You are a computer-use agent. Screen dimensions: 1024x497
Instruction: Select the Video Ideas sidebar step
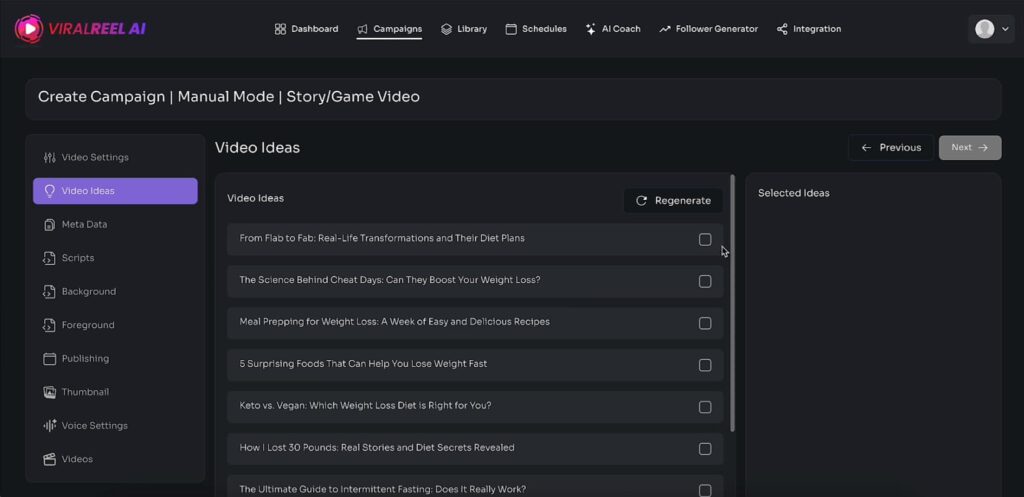115,191
